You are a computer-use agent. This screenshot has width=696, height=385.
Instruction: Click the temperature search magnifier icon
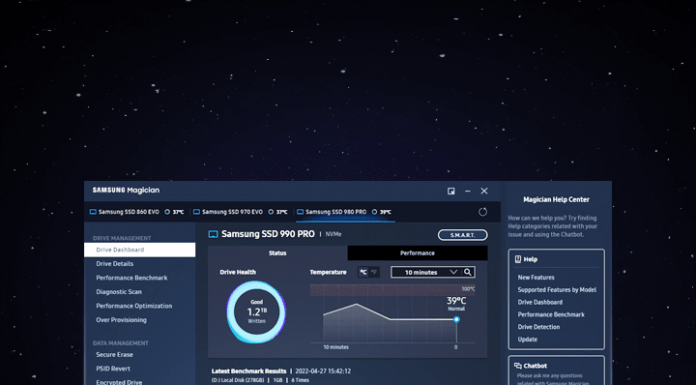(x=468, y=272)
